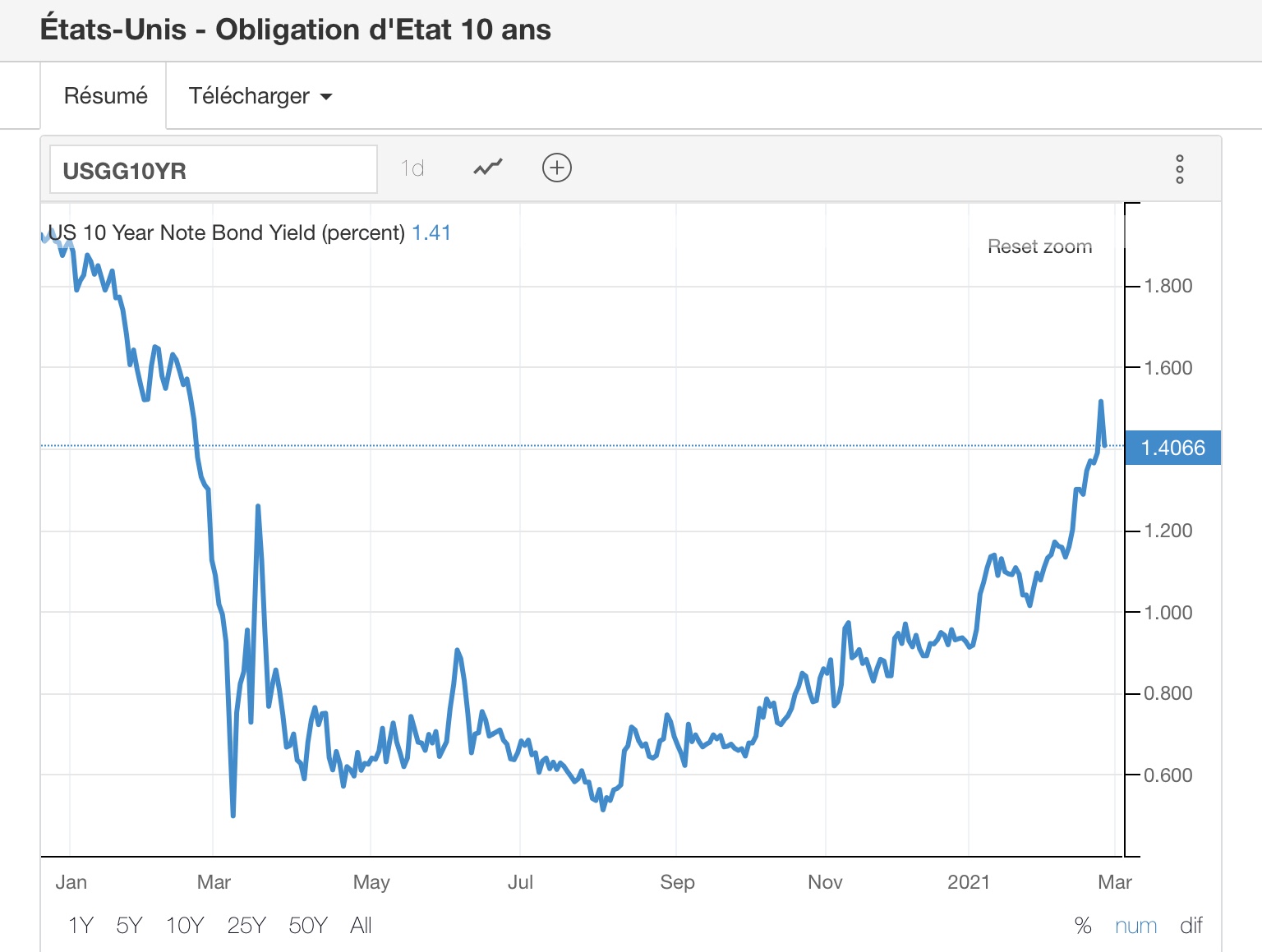Click the Reset zoom button
Image resolution: width=1262 pixels, height=952 pixels.
[1039, 246]
